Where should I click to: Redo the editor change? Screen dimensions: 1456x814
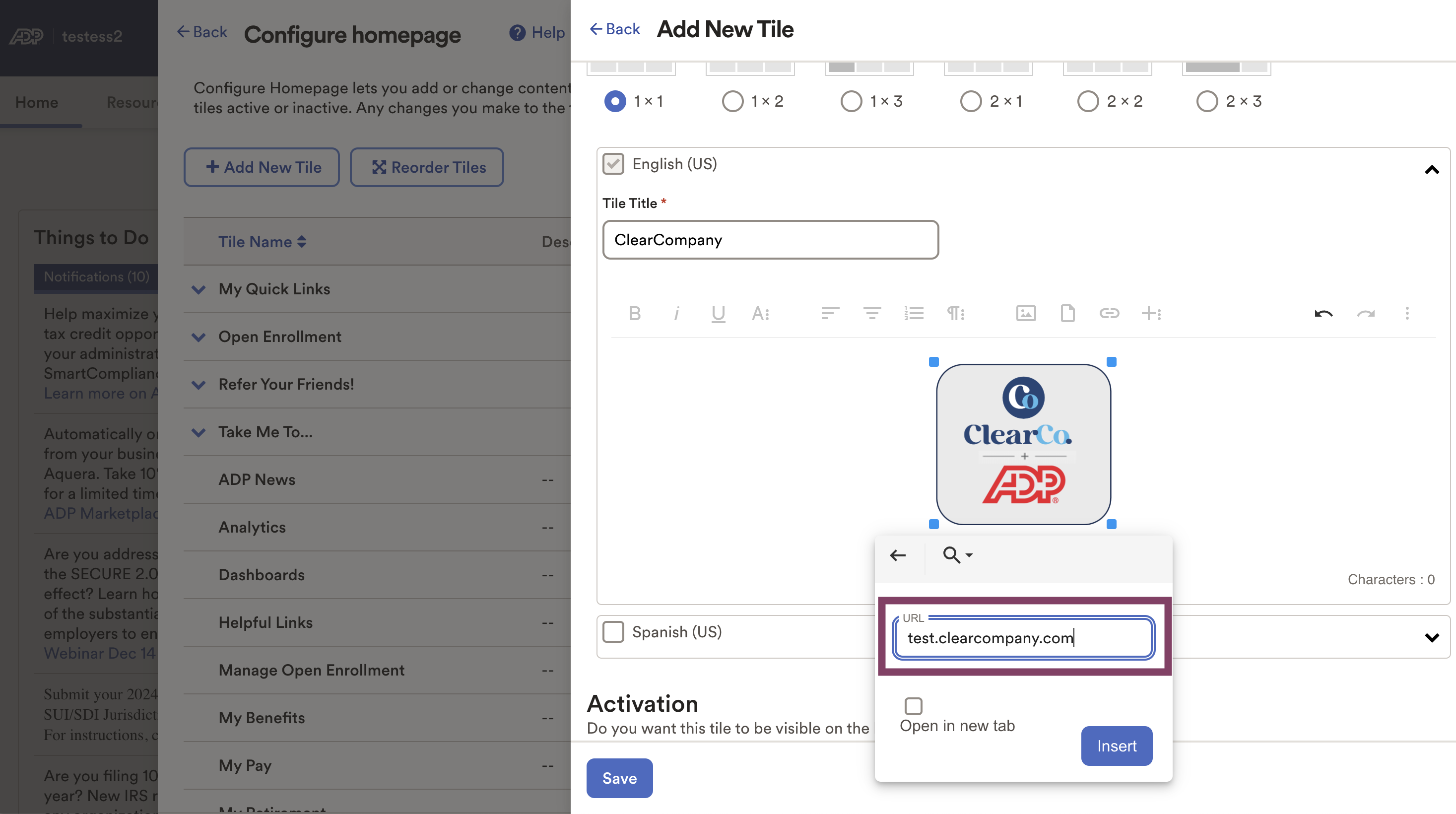click(x=1366, y=314)
